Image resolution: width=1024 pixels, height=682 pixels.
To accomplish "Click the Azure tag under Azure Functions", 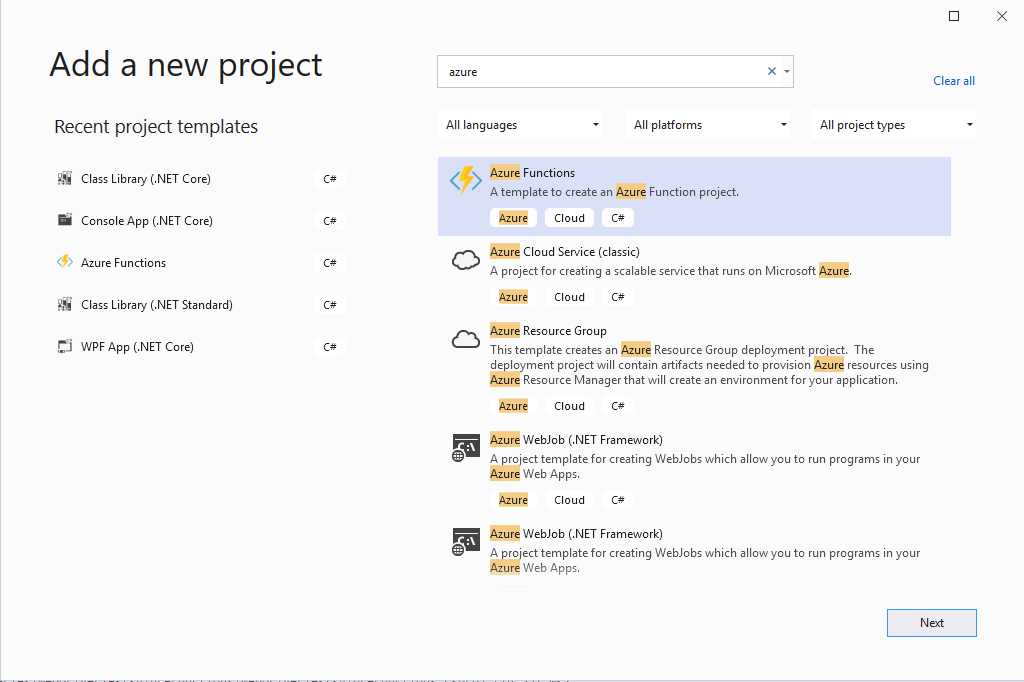I will coord(513,218).
